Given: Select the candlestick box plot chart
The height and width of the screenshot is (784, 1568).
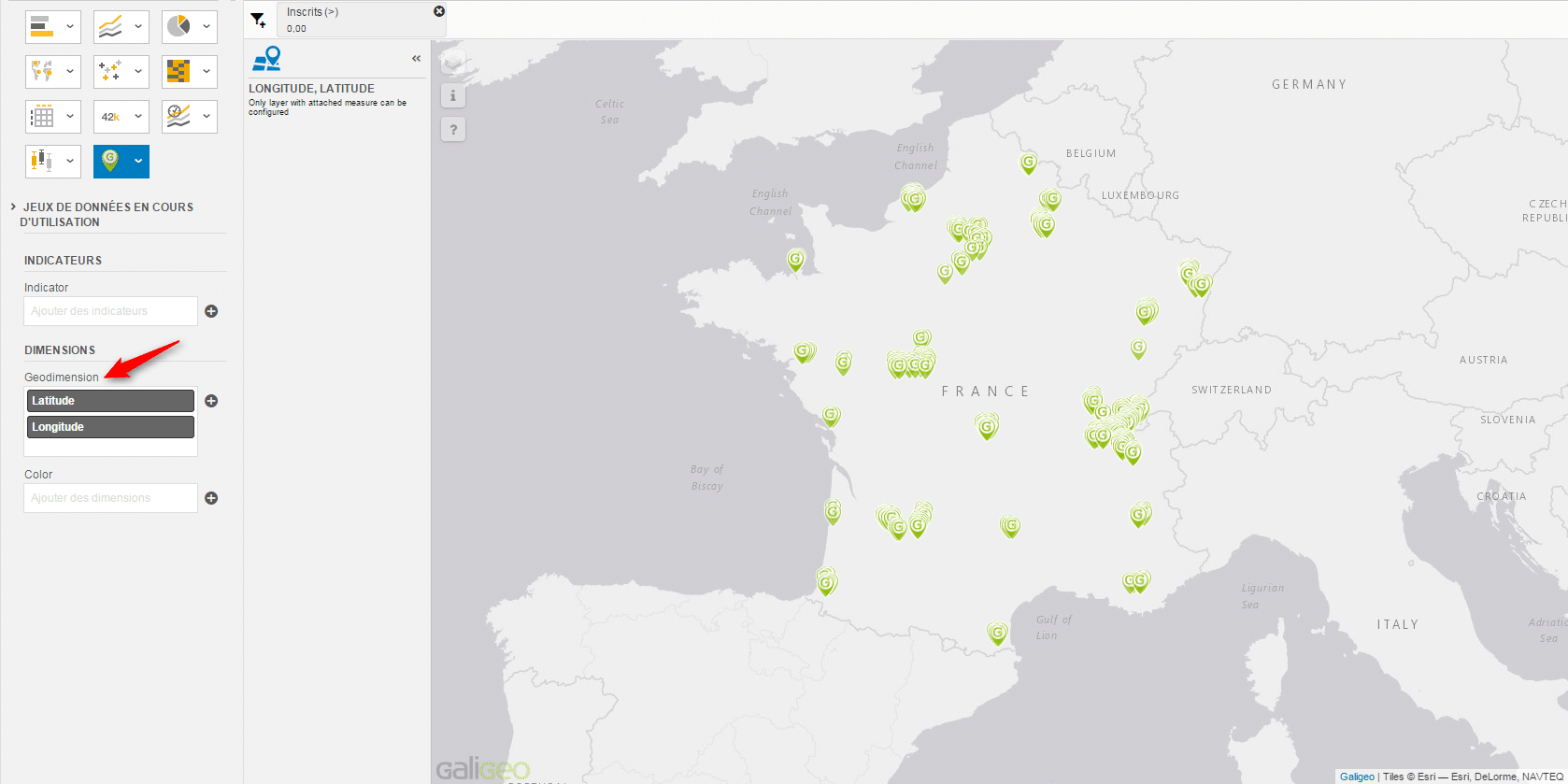Looking at the screenshot, I should click(x=42, y=161).
